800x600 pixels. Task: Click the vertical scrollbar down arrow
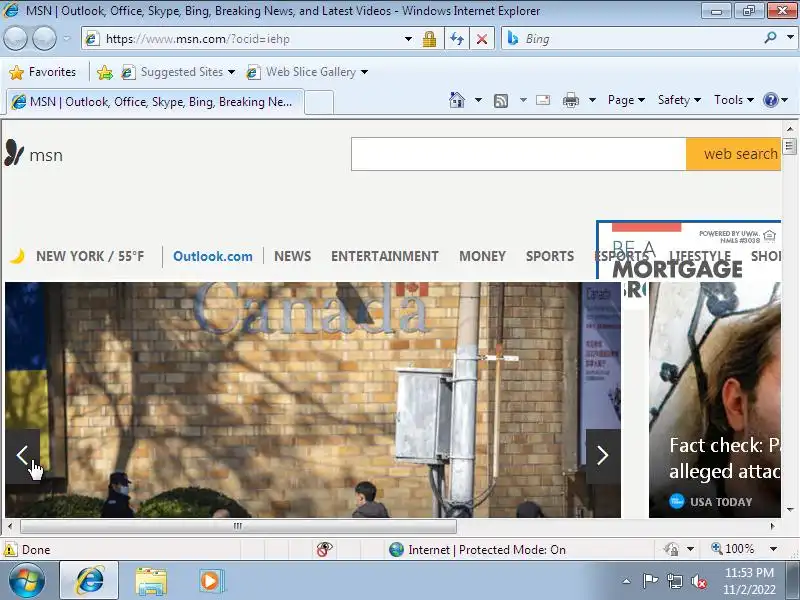click(x=790, y=510)
